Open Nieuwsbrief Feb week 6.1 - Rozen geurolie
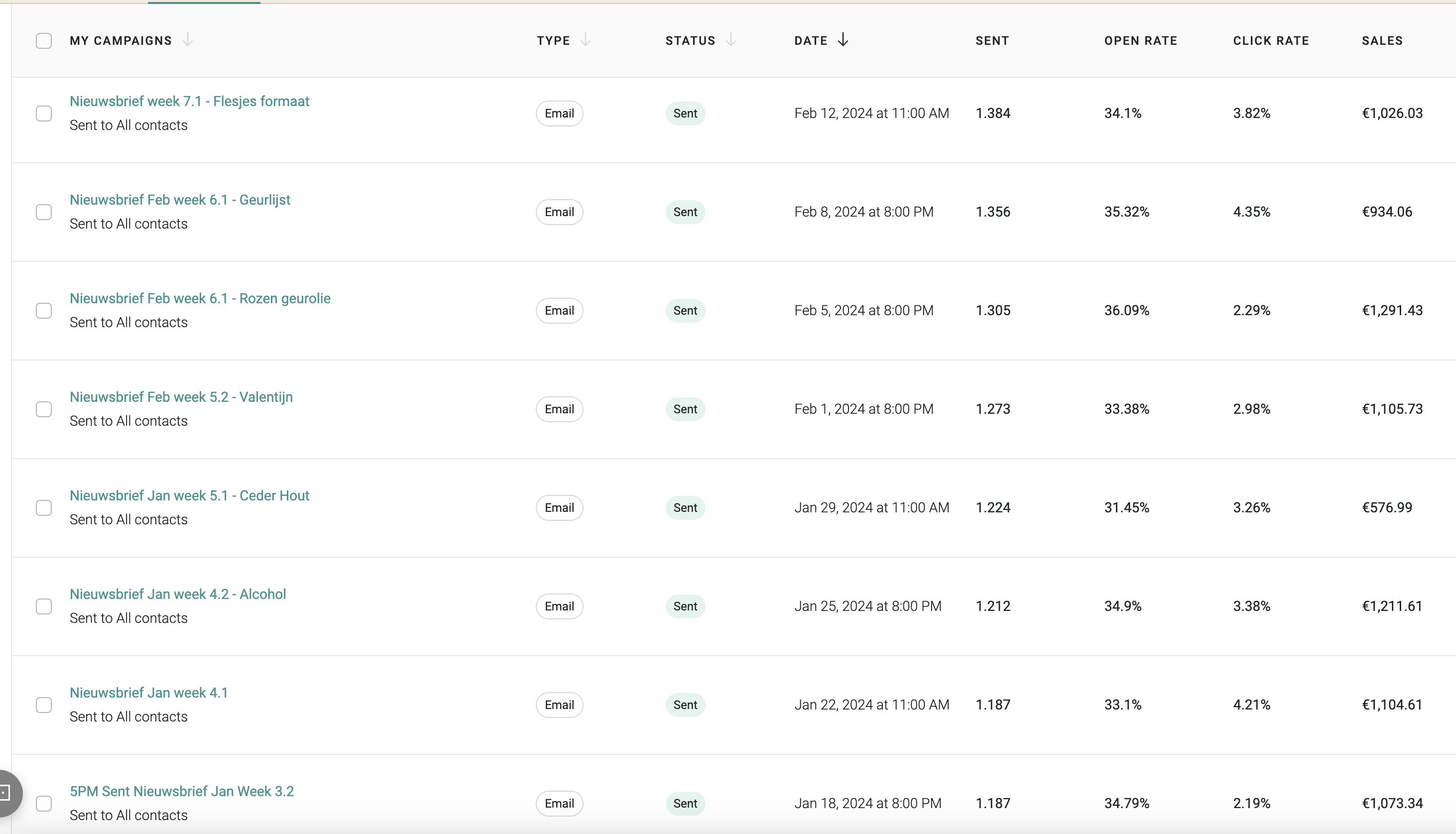 [200, 298]
